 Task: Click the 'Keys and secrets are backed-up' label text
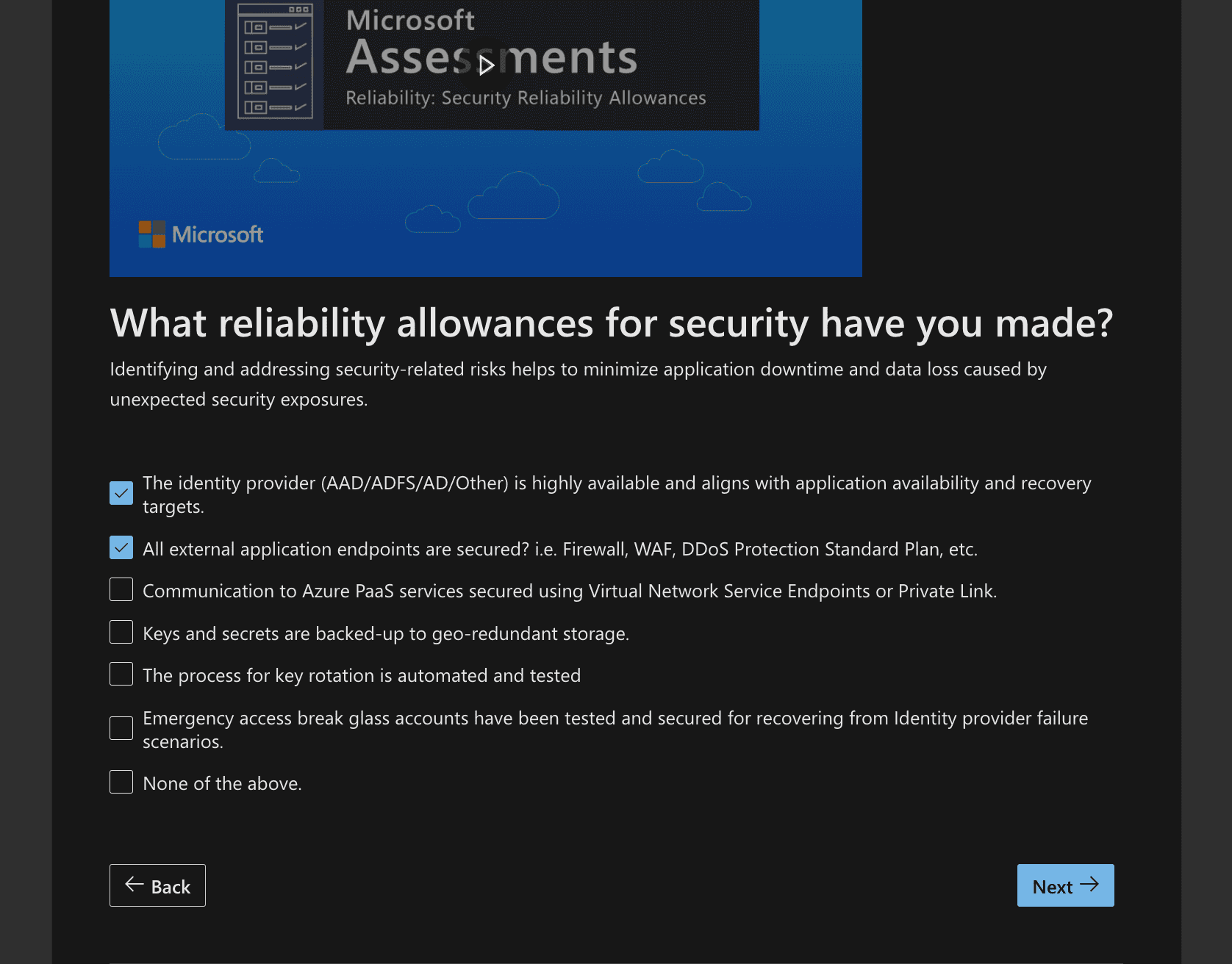[386, 634]
